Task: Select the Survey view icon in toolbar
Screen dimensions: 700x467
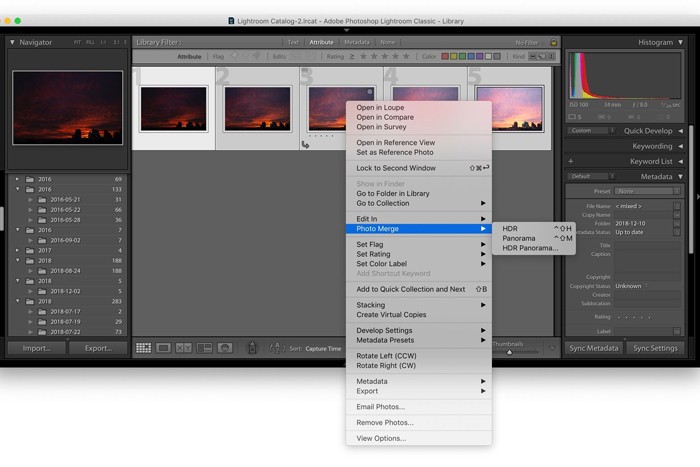Action: click(x=205, y=348)
